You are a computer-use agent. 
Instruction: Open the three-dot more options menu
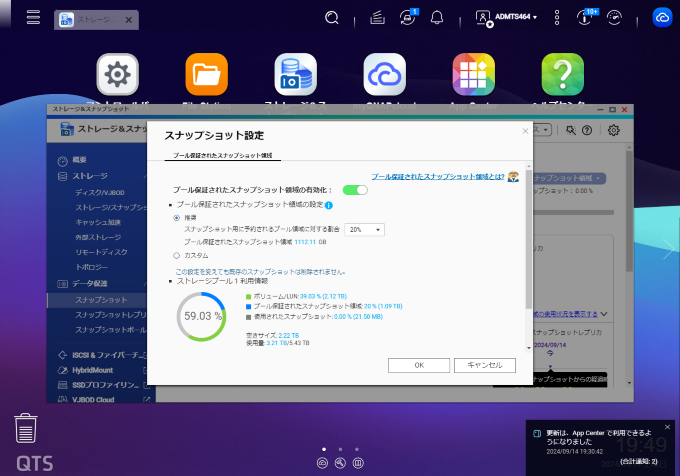tap(557, 18)
